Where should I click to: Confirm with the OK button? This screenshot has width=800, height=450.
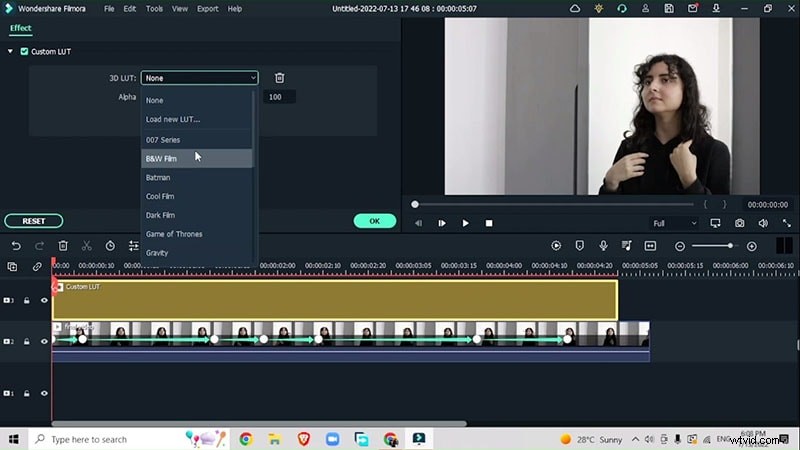tap(374, 221)
